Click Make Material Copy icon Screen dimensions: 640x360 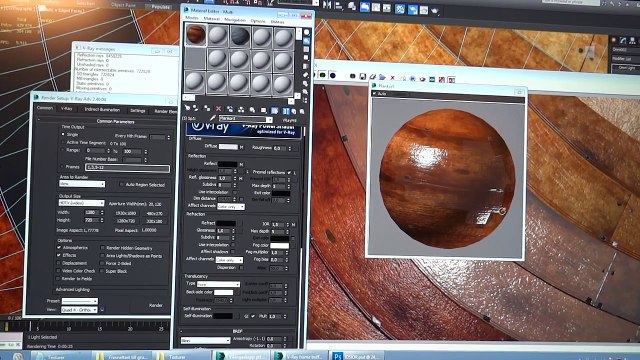[x=230, y=109]
